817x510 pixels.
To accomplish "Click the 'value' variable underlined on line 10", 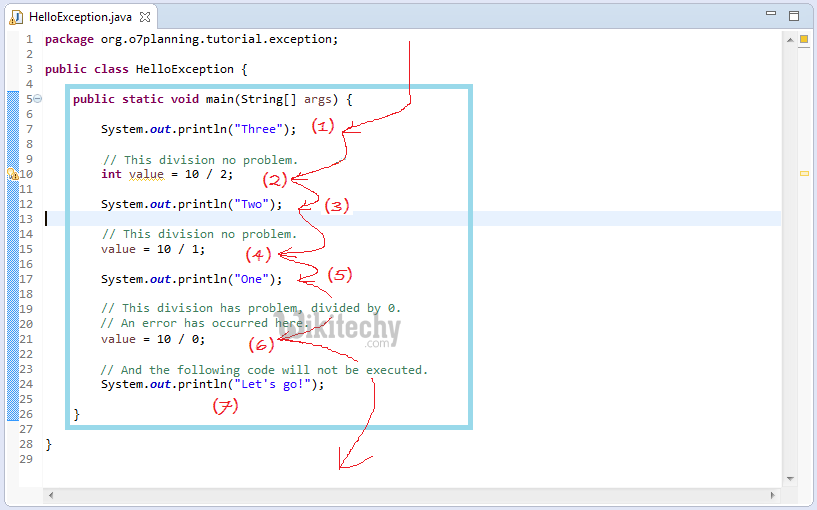I will click(x=146, y=174).
